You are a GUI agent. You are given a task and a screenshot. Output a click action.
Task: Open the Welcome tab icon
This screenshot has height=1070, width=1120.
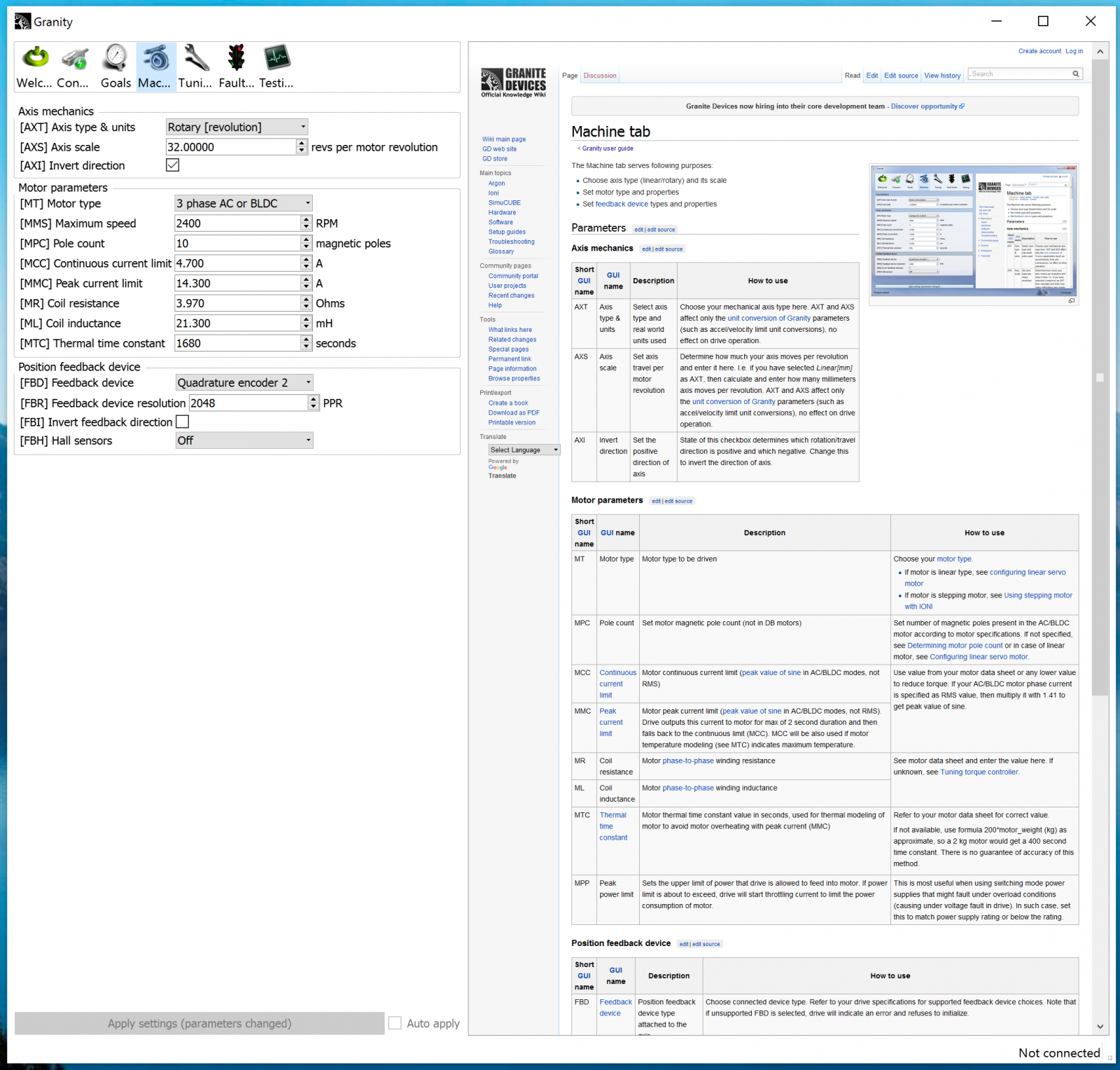click(x=34, y=67)
